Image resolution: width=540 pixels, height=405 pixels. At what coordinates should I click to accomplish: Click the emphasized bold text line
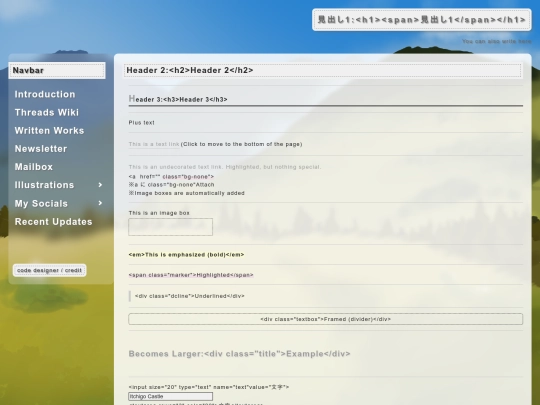pos(186,255)
